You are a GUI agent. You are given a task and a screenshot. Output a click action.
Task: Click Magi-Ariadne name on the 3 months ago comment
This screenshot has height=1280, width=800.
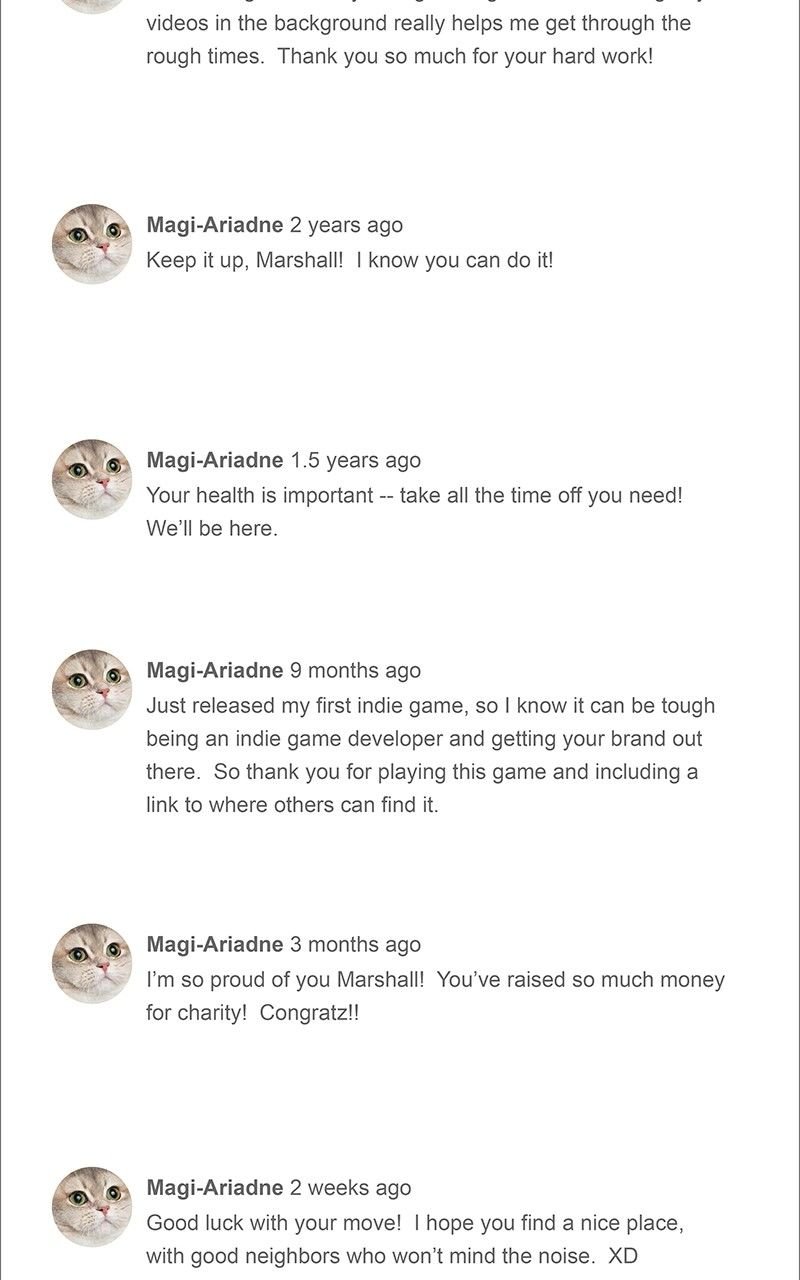click(x=215, y=944)
